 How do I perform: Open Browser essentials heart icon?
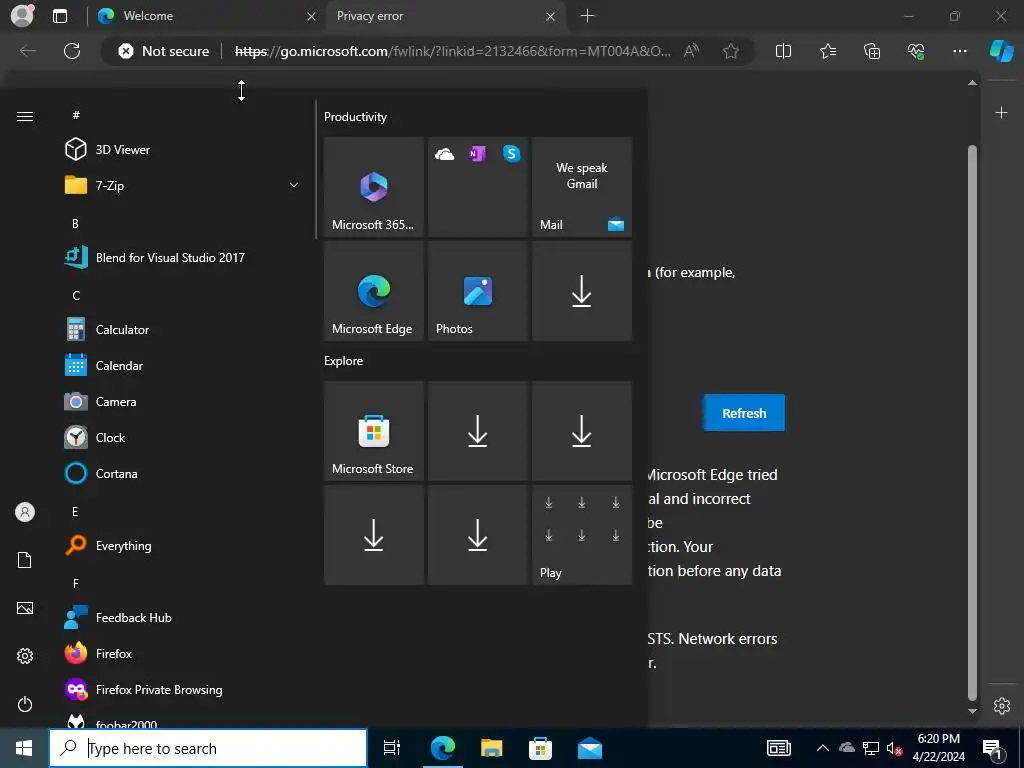pos(916,51)
